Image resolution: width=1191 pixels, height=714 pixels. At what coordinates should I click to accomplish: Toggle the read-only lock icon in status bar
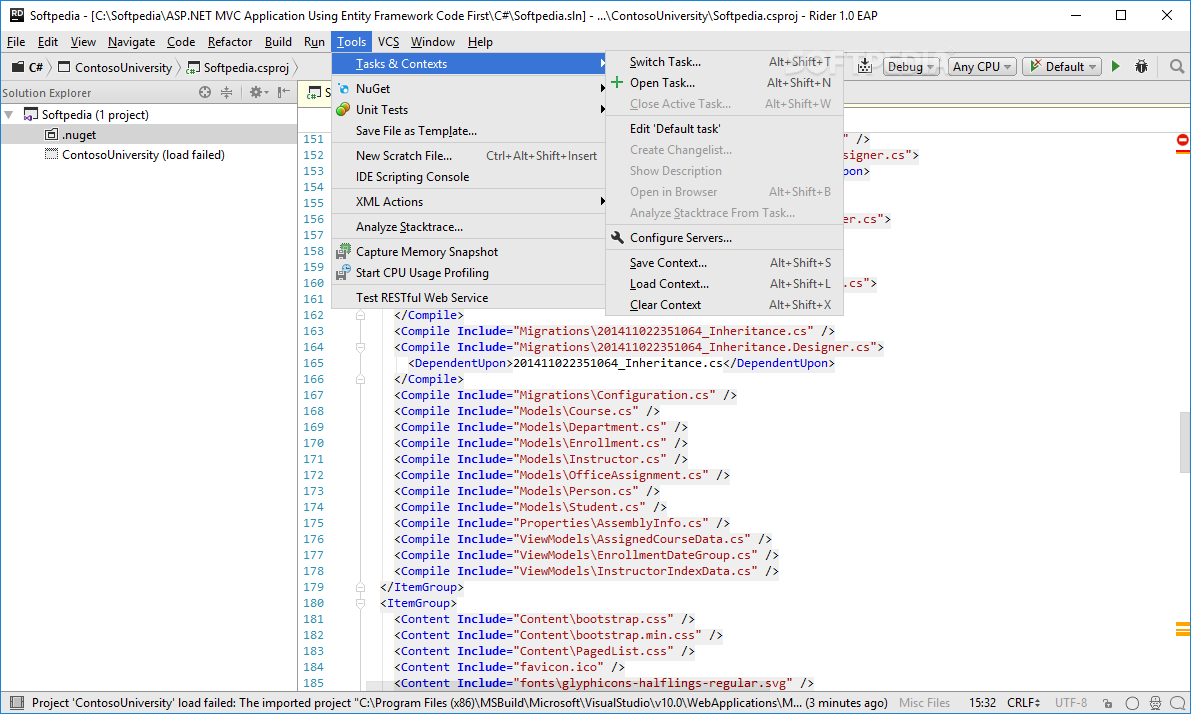(1108, 703)
